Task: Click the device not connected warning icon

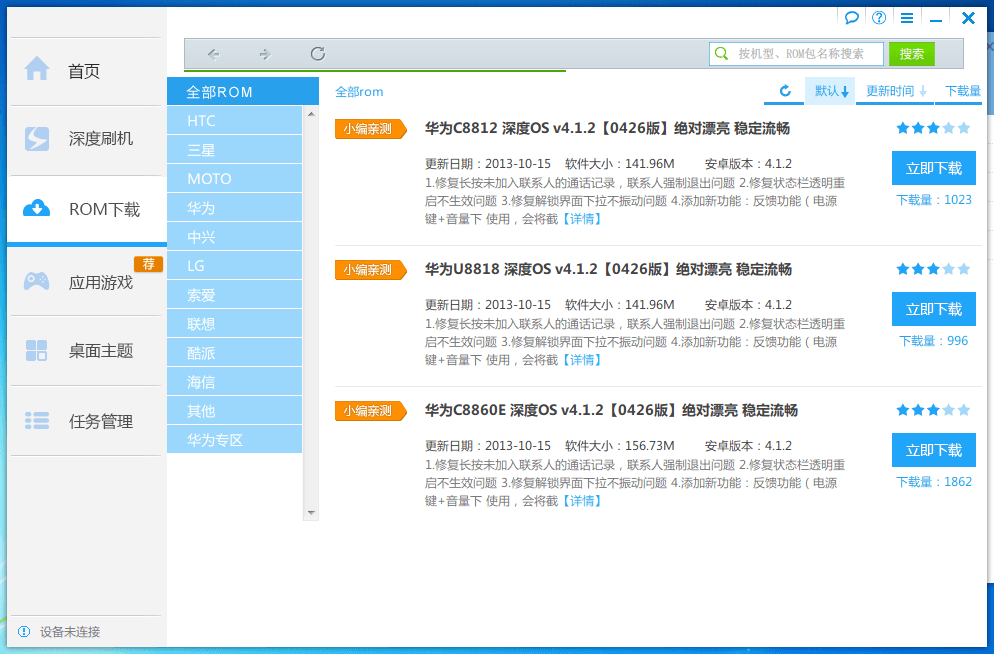Action: (24, 631)
